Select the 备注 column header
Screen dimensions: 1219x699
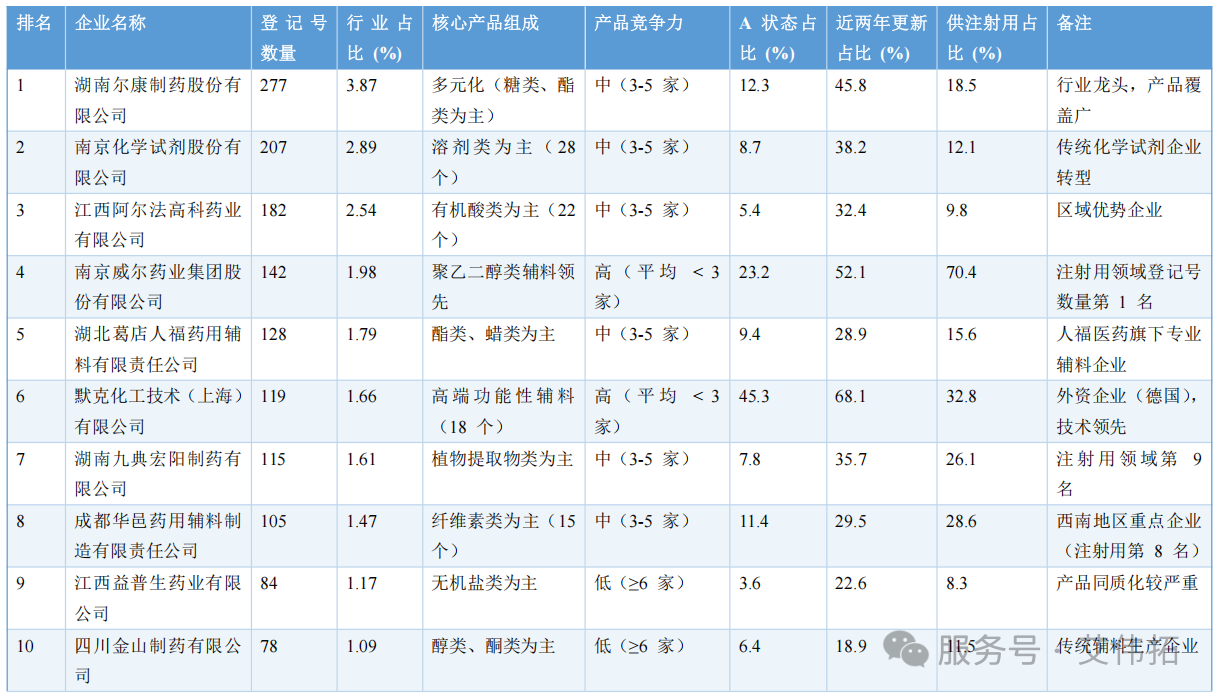(1074, 23)
